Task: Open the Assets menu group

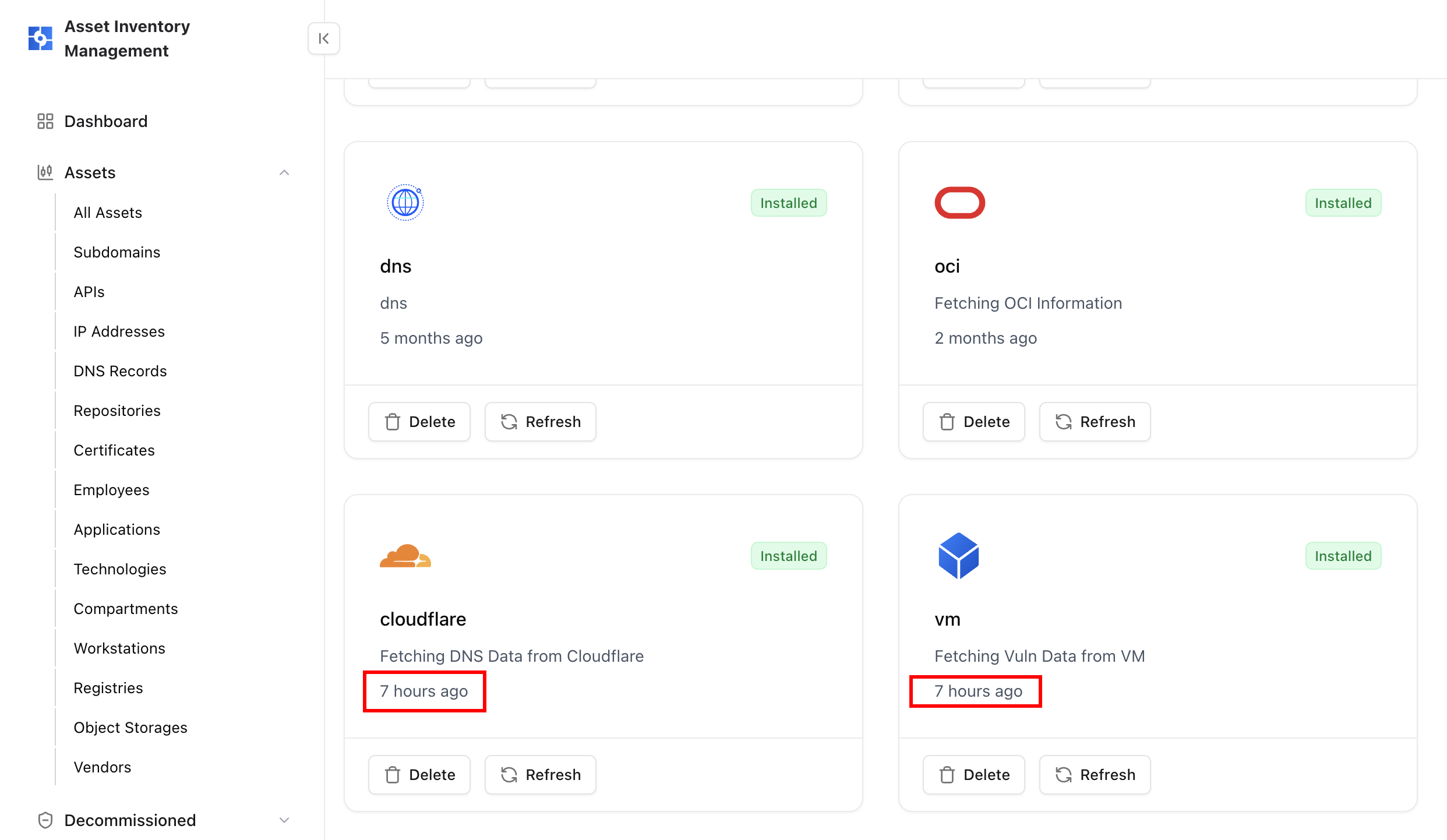Action: [90, 172]
